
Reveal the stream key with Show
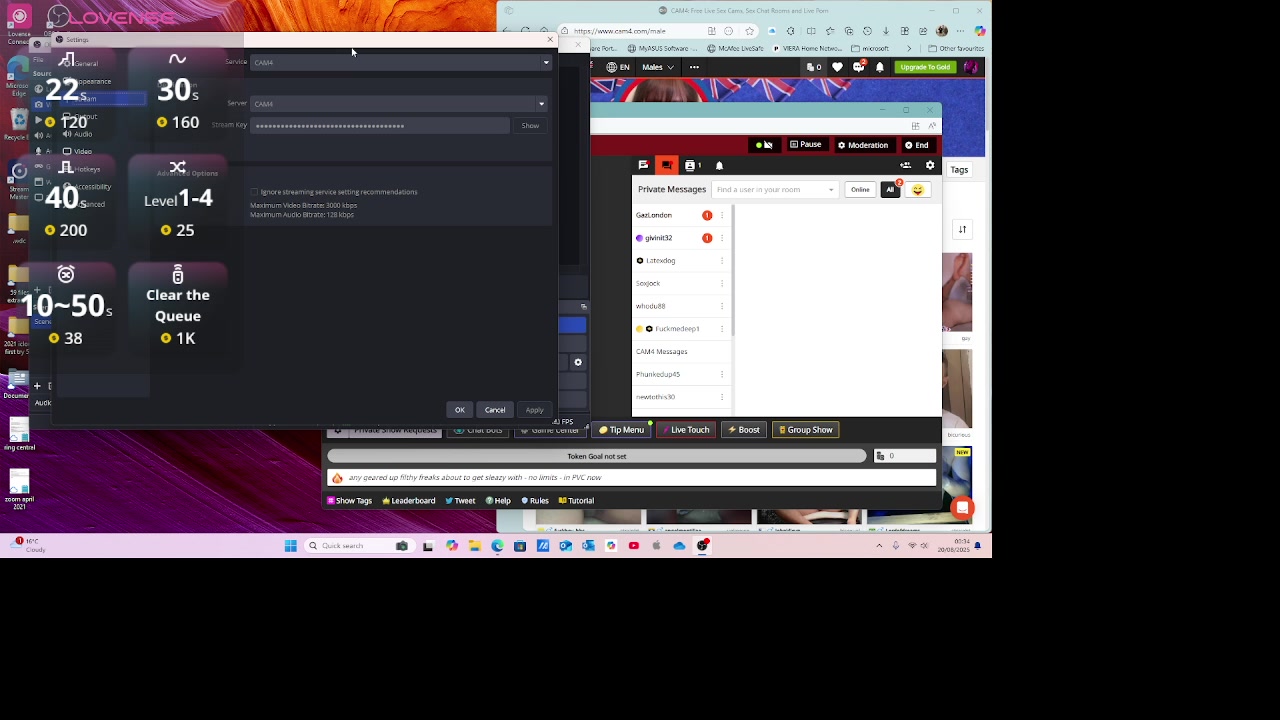[530, 126]
